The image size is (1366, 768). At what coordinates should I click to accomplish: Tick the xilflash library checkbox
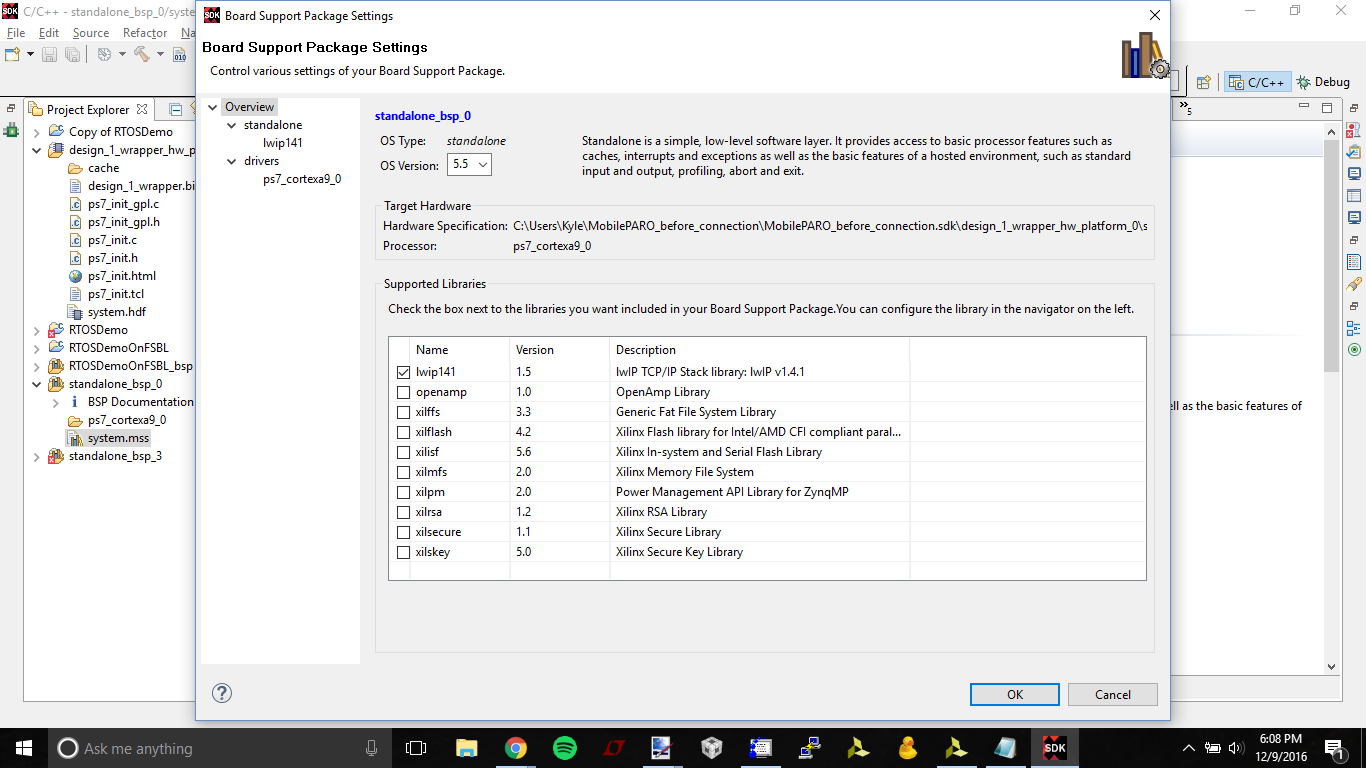404,432
